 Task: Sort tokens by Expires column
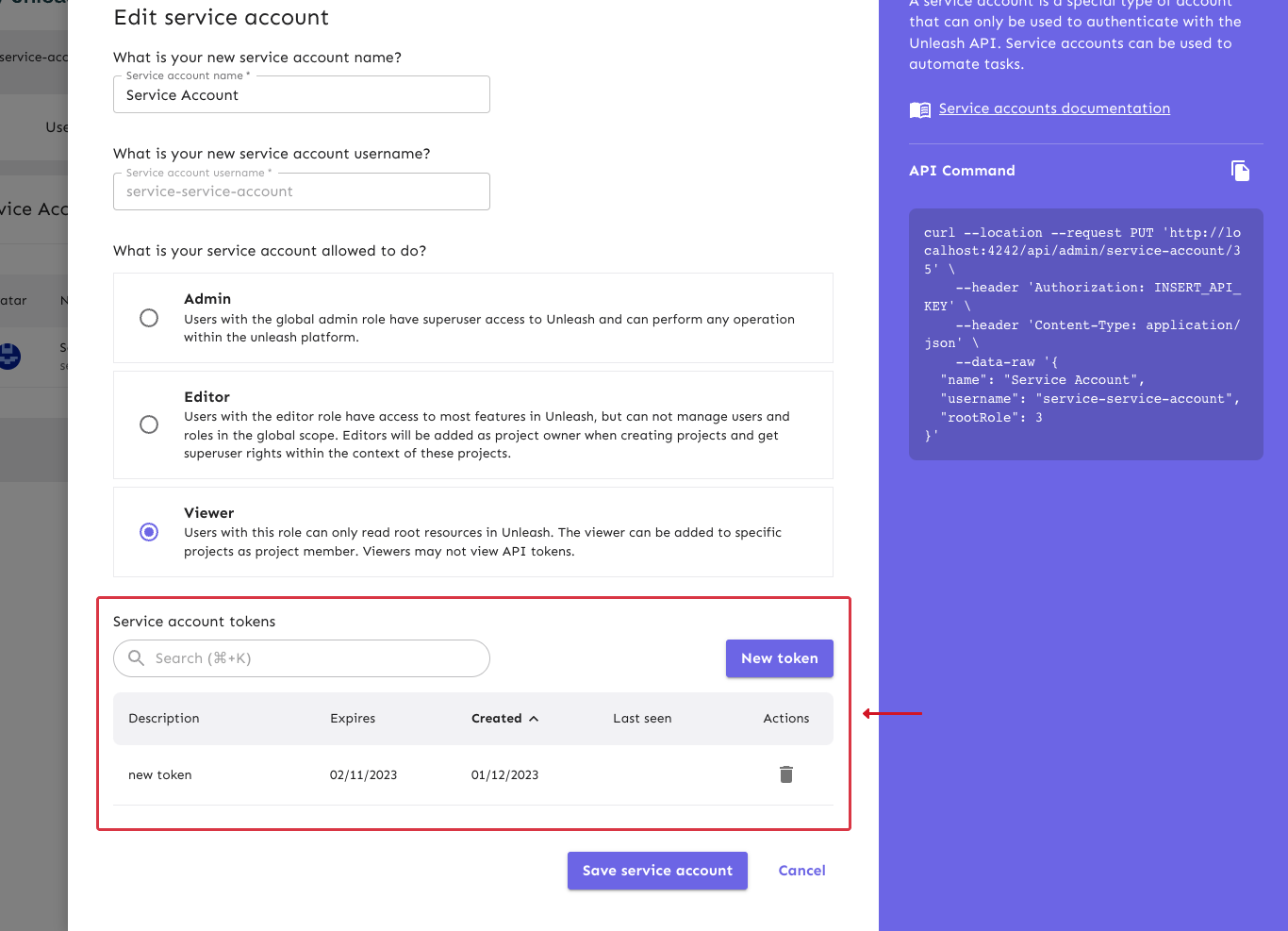coord(353,719)
